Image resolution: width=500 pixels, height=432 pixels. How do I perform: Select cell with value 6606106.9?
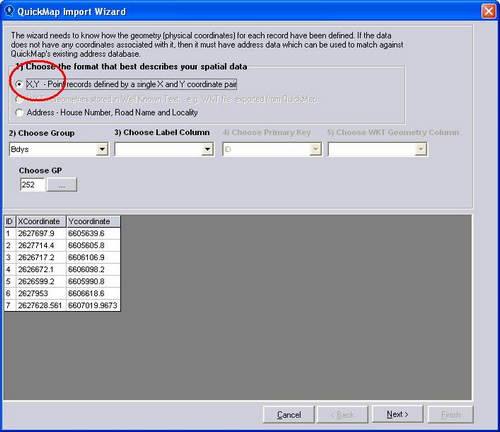pos(93,257)
